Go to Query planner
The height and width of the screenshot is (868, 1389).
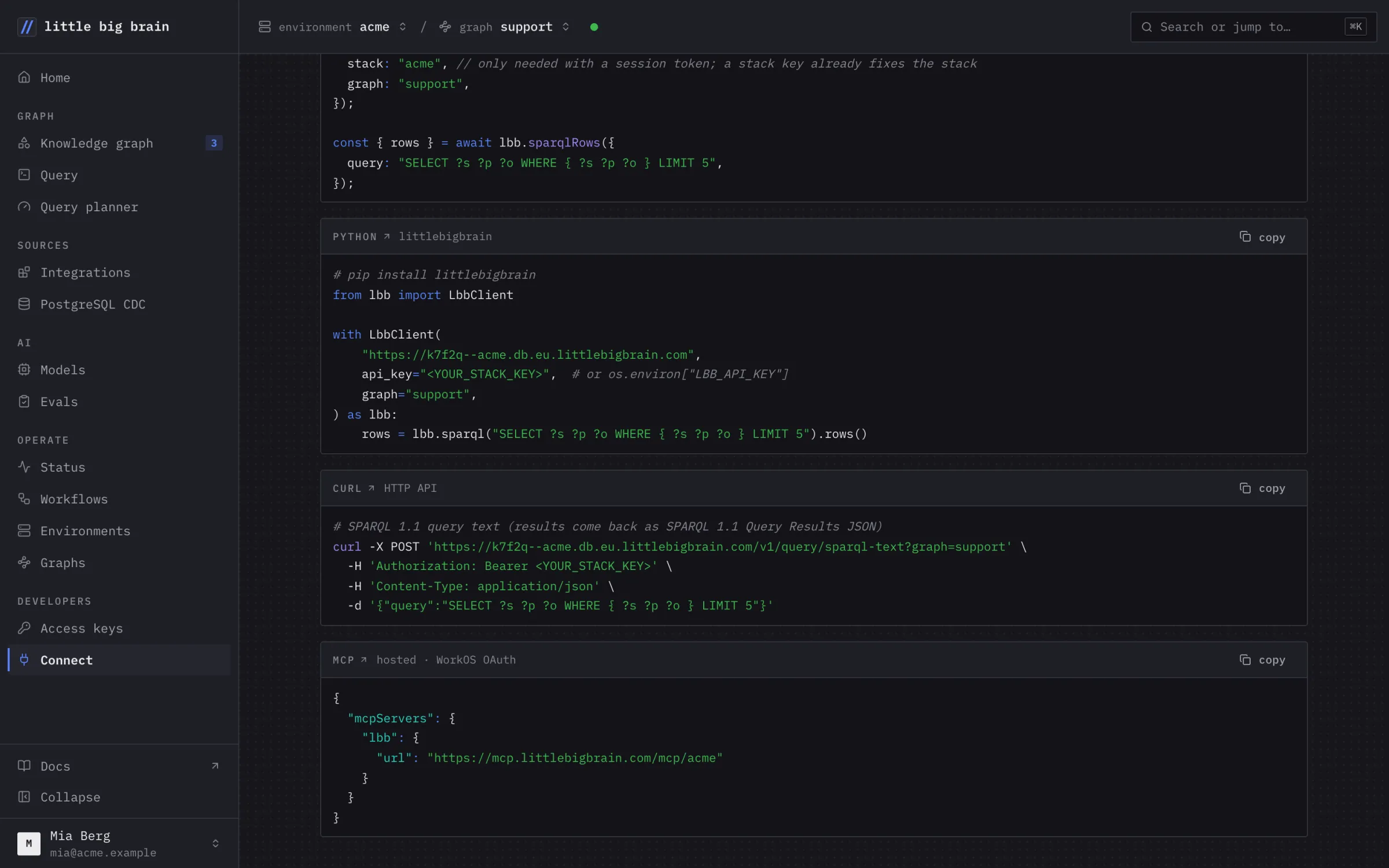119,207
